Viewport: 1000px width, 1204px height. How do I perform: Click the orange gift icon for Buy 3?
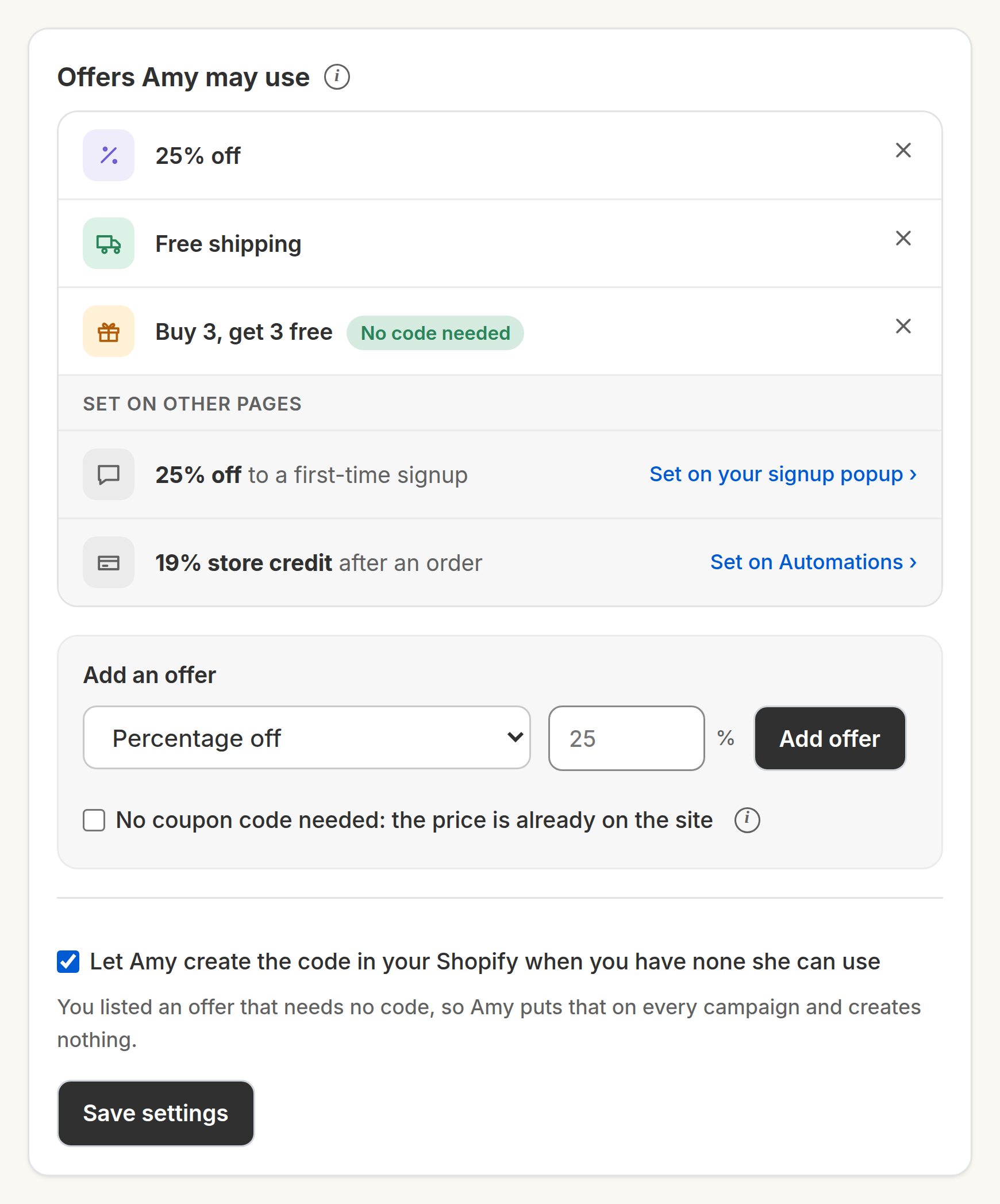point(109,331)
